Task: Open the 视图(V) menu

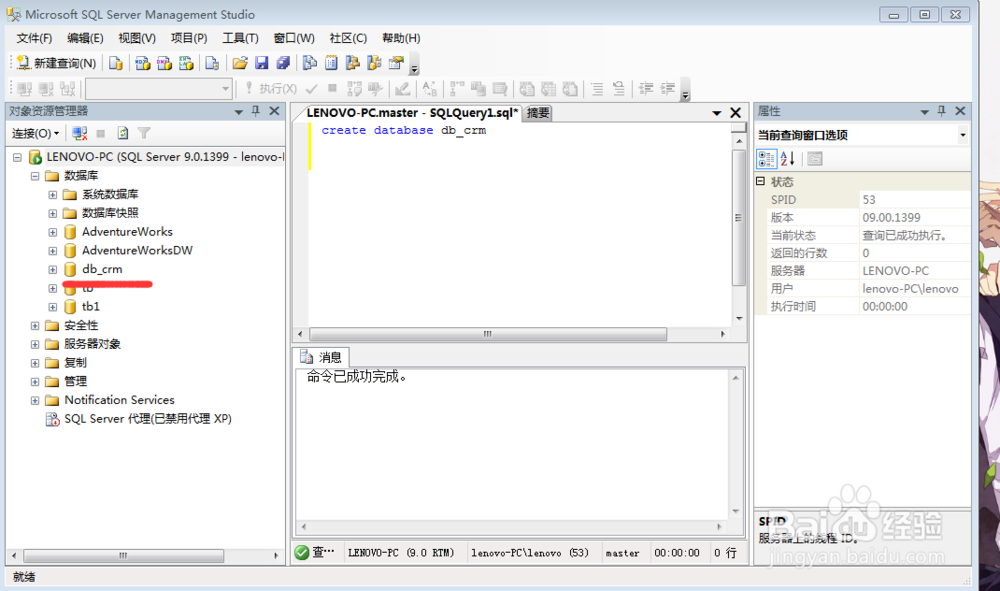Action: (x=136, y=38)
